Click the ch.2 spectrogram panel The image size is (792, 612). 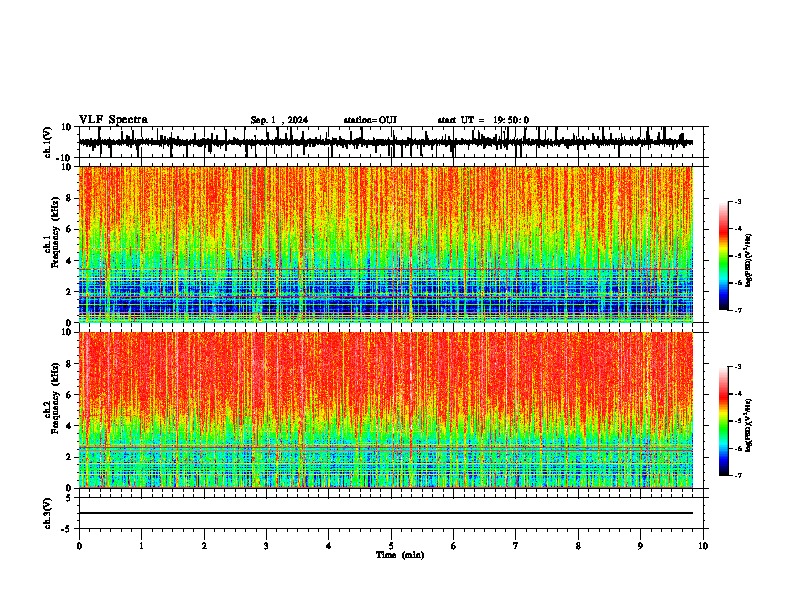(x=386, y=410)
